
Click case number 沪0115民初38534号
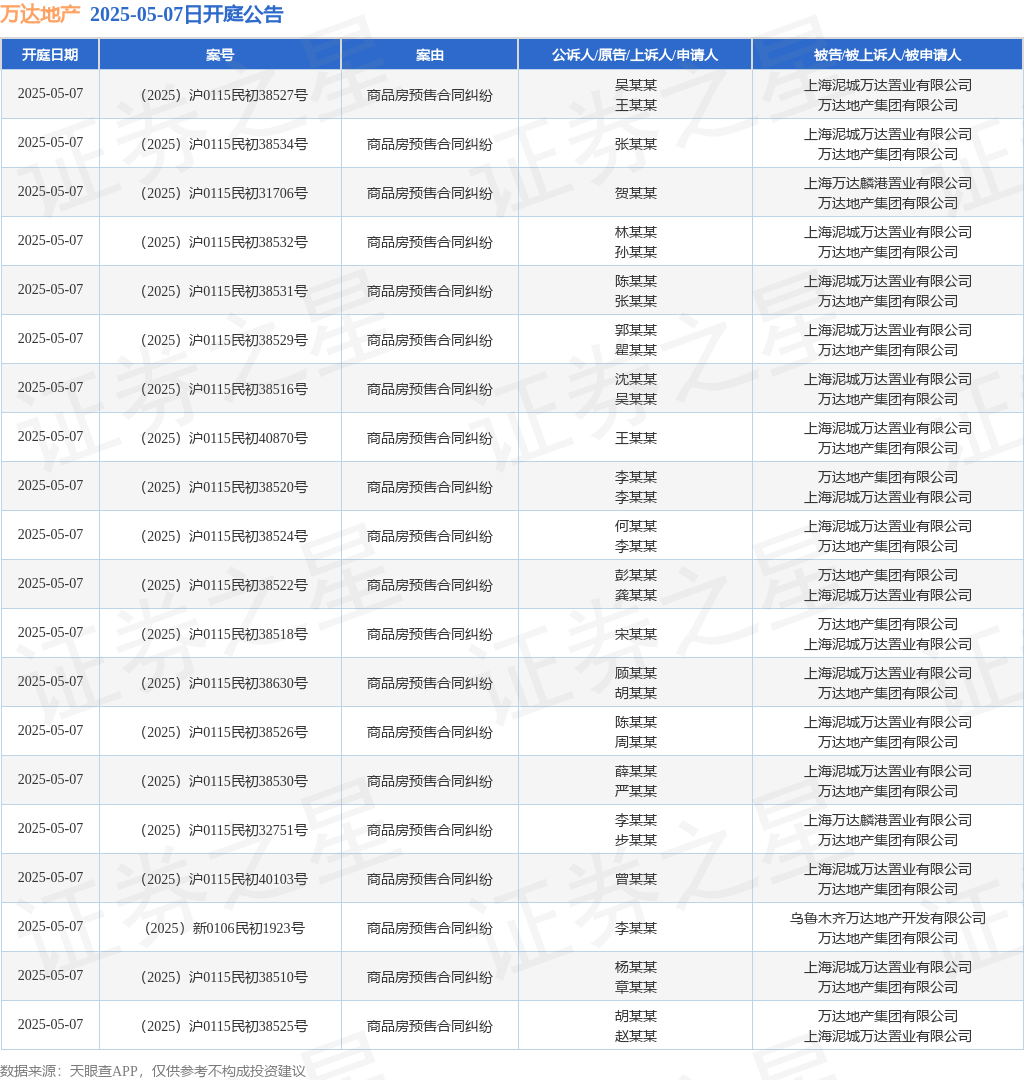pos(224,145)
